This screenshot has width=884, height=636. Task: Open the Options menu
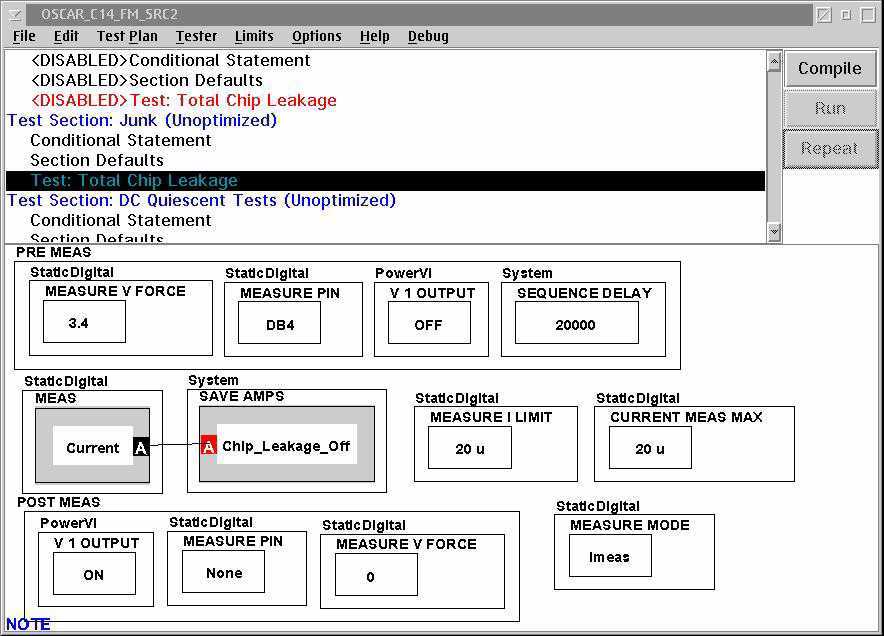click(317, 36)
